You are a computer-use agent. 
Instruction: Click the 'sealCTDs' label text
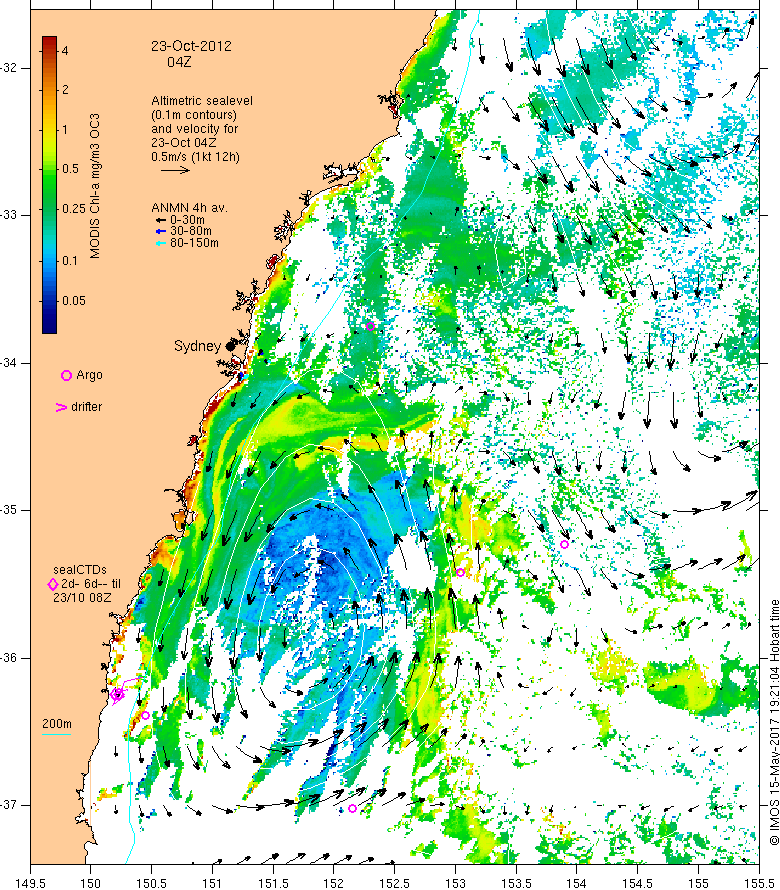80,569
